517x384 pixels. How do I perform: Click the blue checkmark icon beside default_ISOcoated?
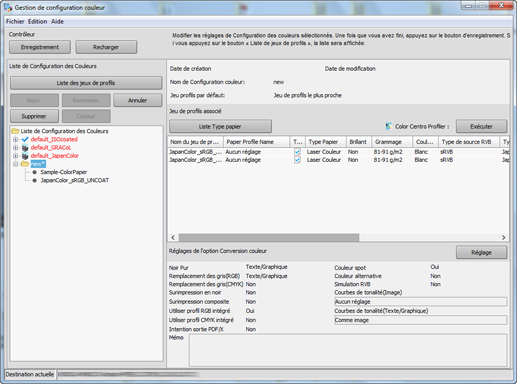(25, 139)
